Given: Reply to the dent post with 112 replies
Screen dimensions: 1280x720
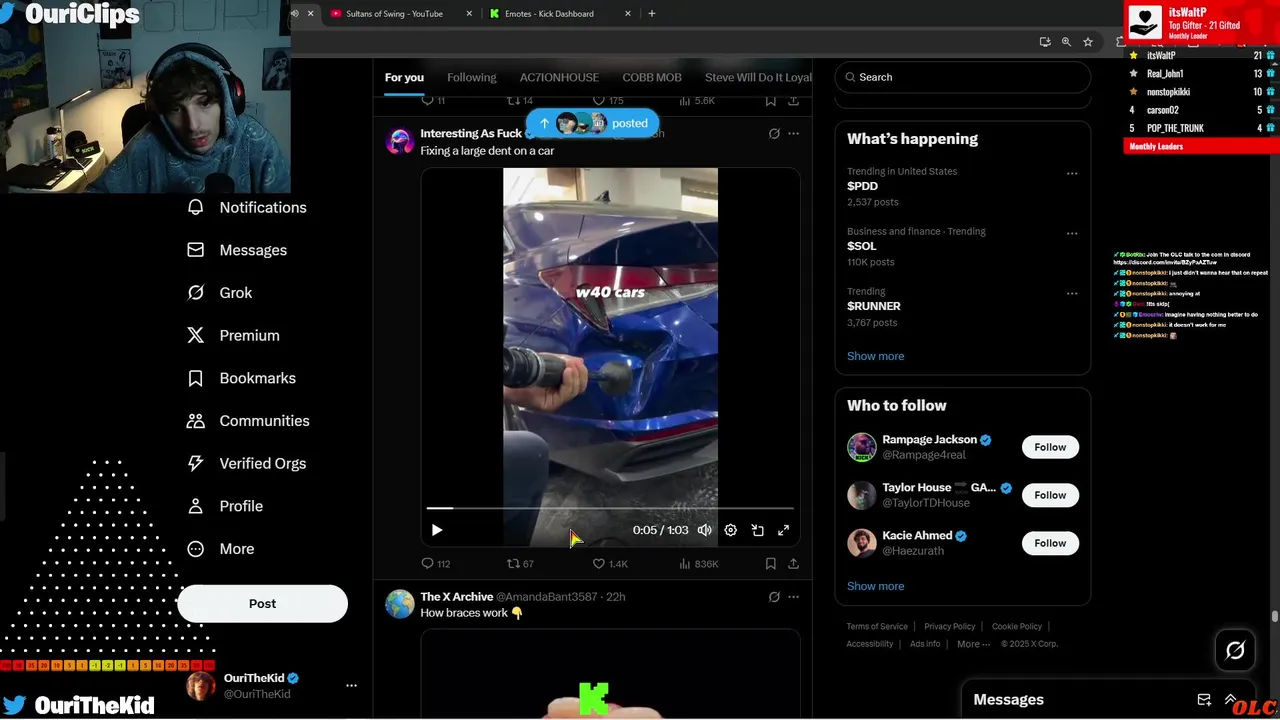Looking at the screenshot, I should 436,564.
